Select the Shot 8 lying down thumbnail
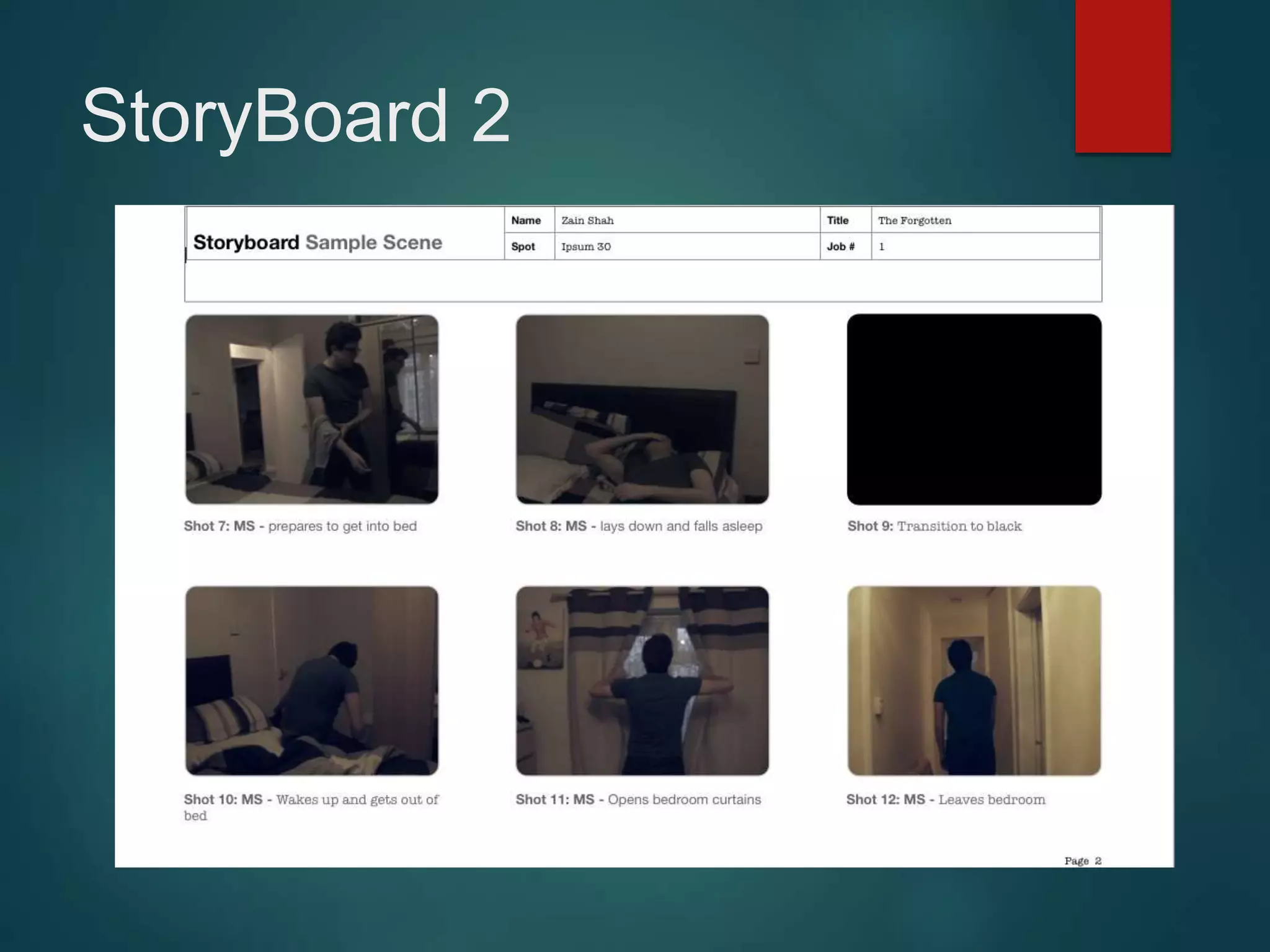This screenshot has height=952, width=1270. tap(642, 409)
